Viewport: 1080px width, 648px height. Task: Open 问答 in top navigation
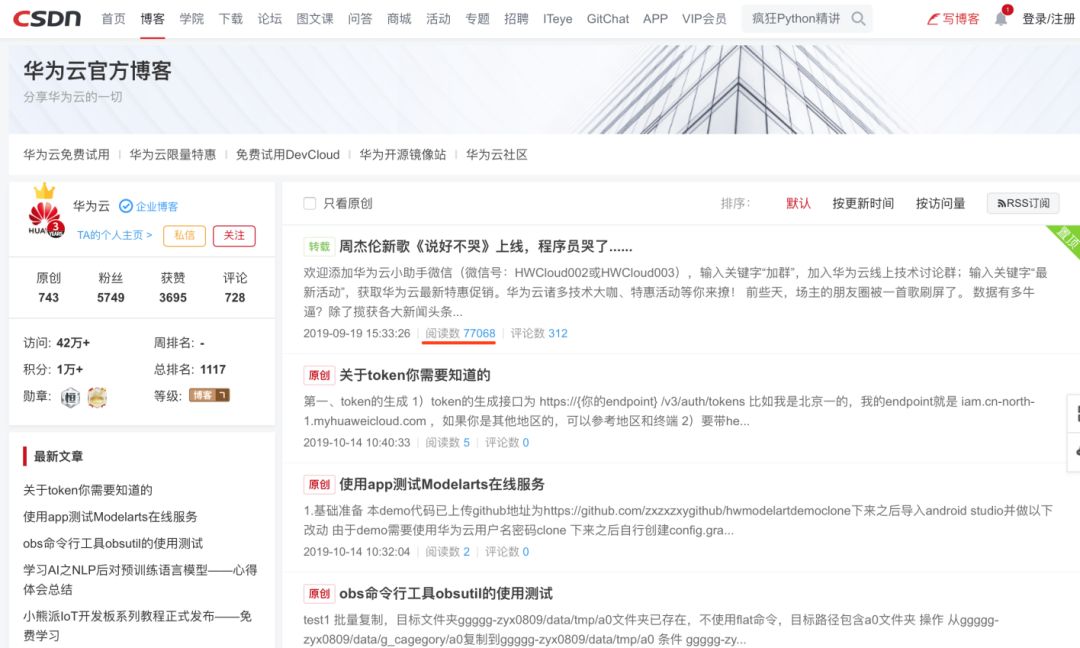click(360, 19)
